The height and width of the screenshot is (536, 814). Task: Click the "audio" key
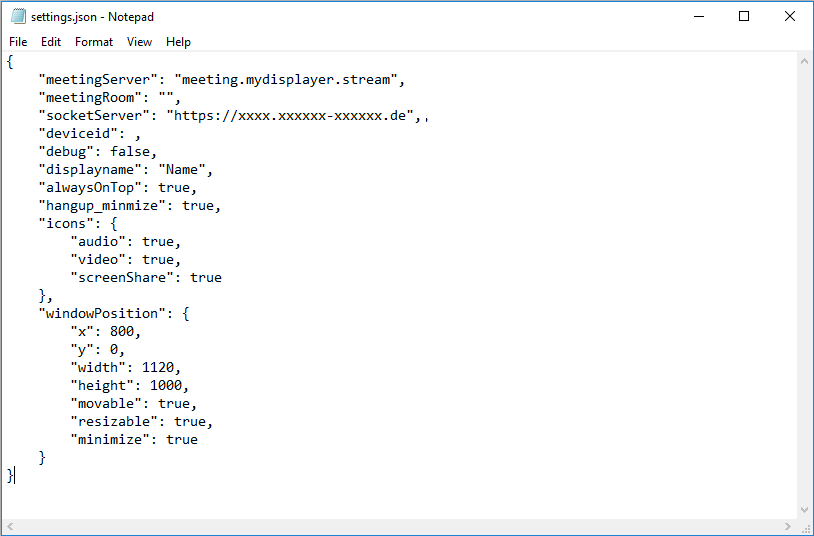click(99, 242)
